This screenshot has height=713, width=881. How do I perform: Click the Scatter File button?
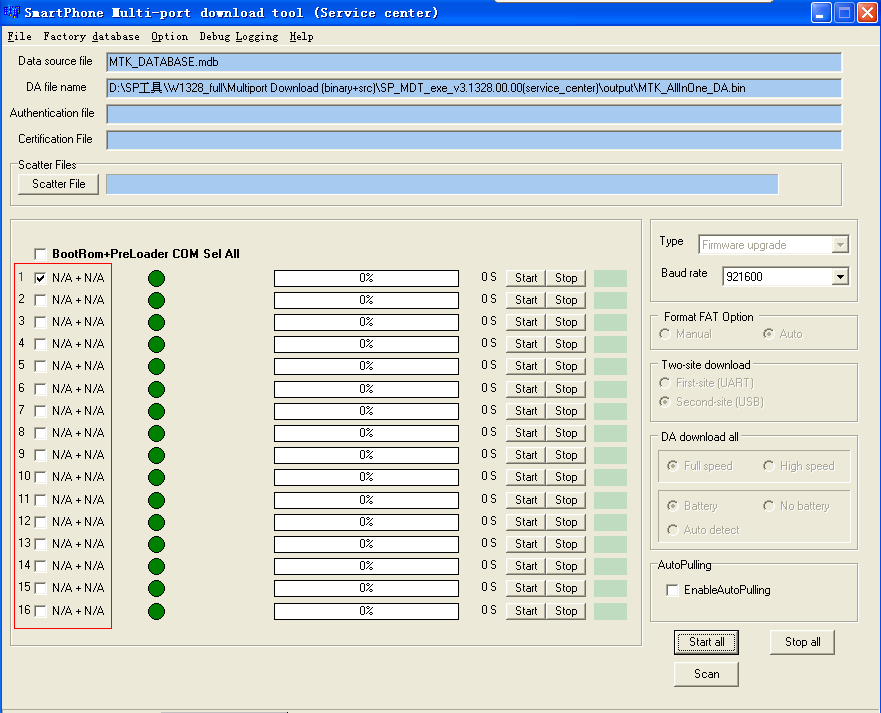pyautogui.click(x=58, y=184)
